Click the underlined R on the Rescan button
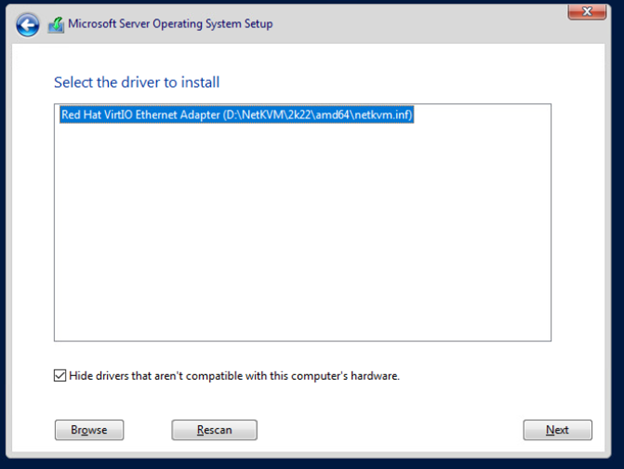Screen dimensions: 624x469 click(x=200, y=430)
